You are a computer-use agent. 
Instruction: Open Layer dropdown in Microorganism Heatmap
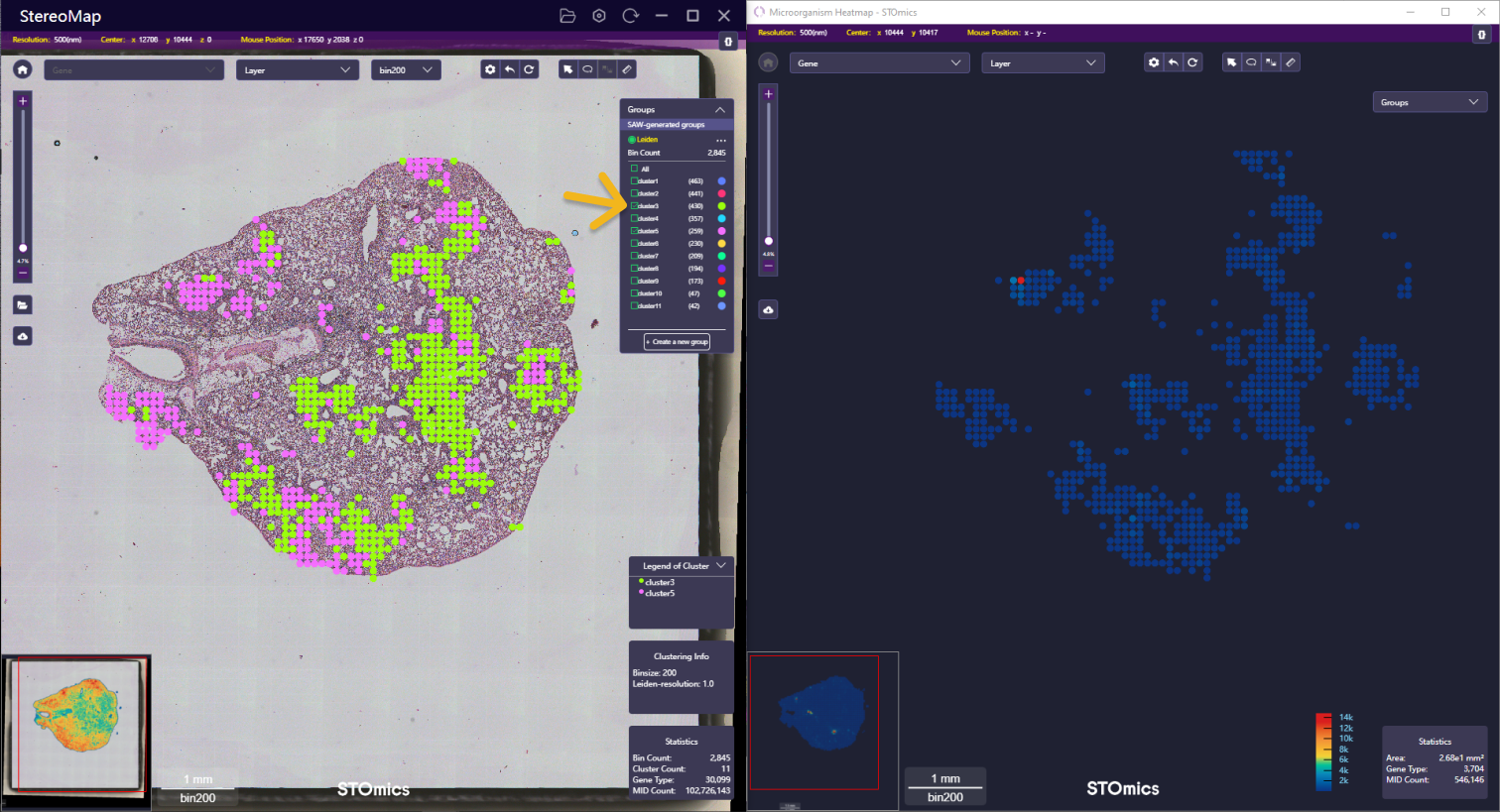(x=1044, y=63)
